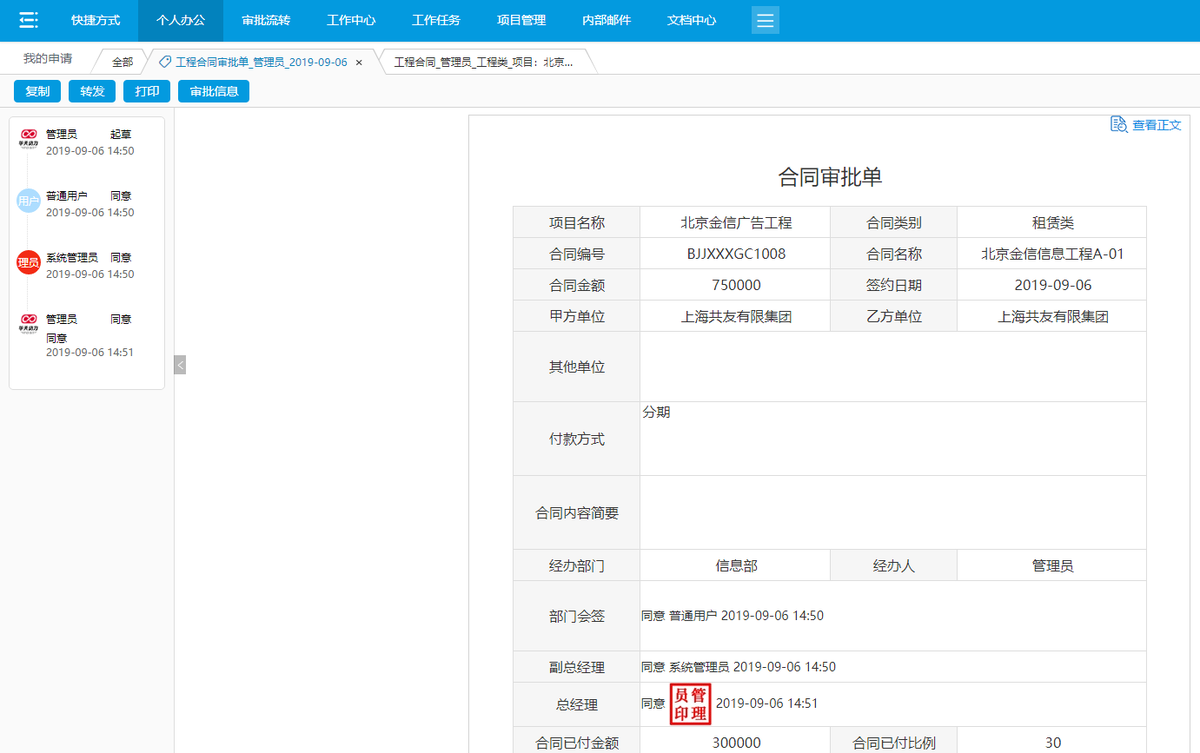The width and height of the screenshot is (1200, 753).
Task: Switch to 审批流转 menu
Action: point(264,19)
